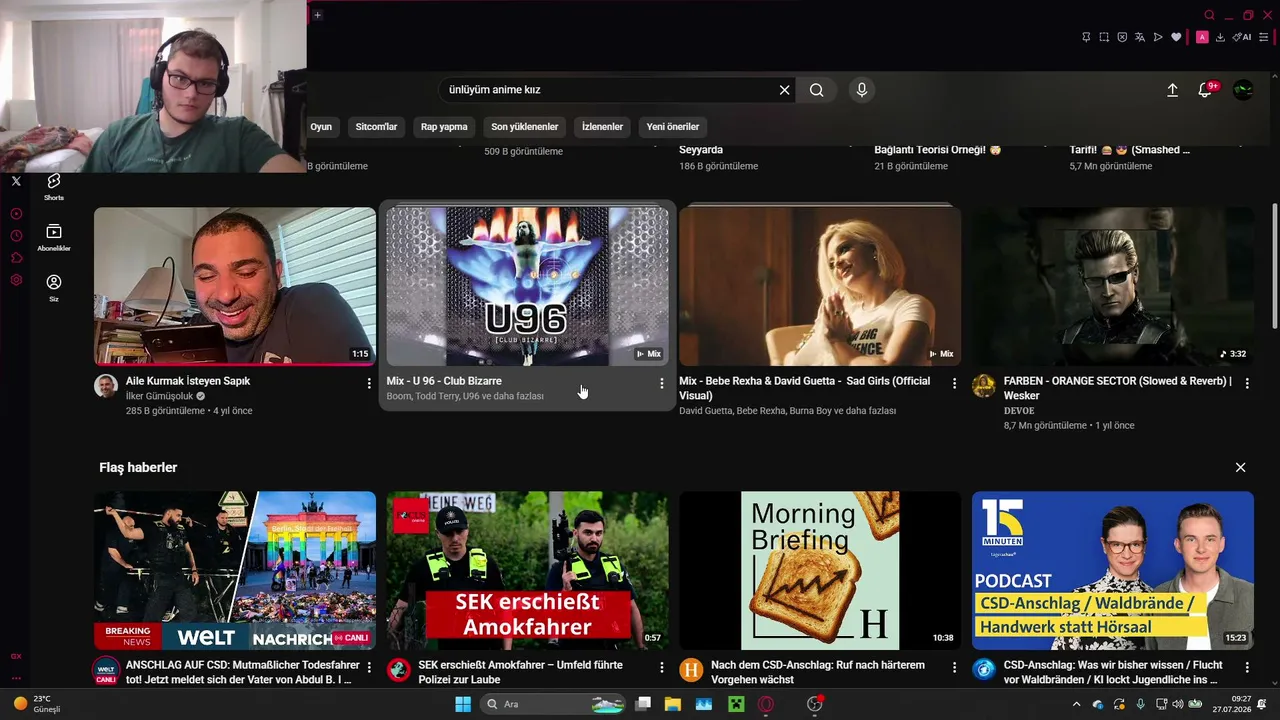Click the page vertical scrollbar

pyautogui.click(x=1274, y=265)
